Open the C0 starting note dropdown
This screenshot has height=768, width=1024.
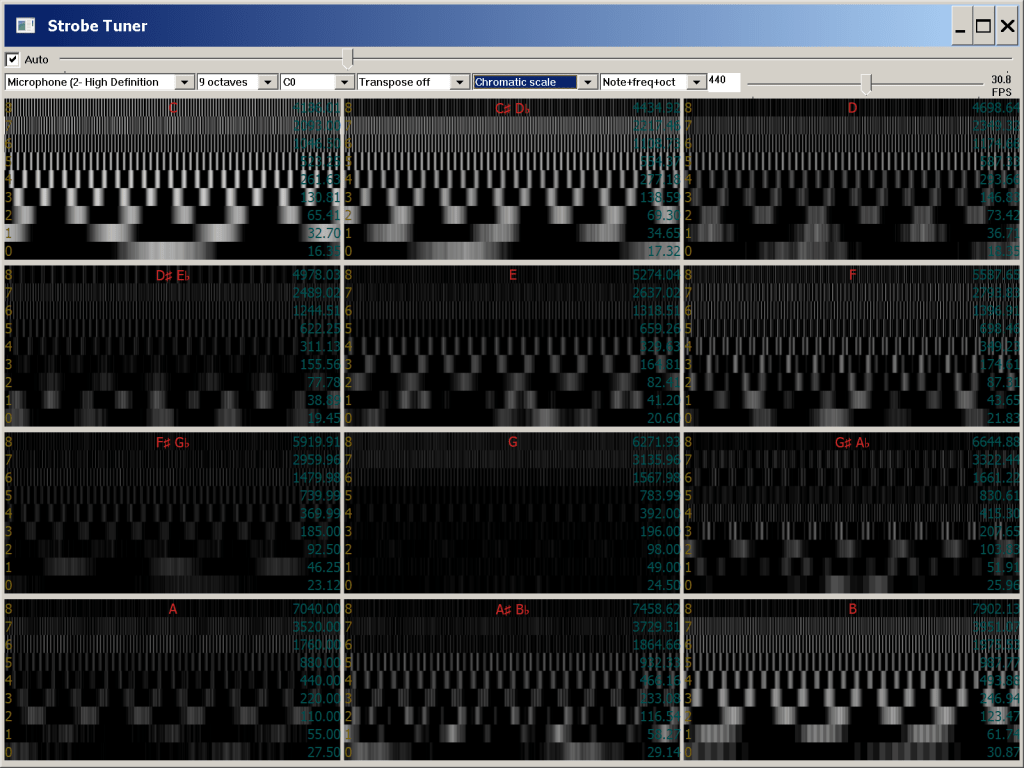[x=344, y=82]
